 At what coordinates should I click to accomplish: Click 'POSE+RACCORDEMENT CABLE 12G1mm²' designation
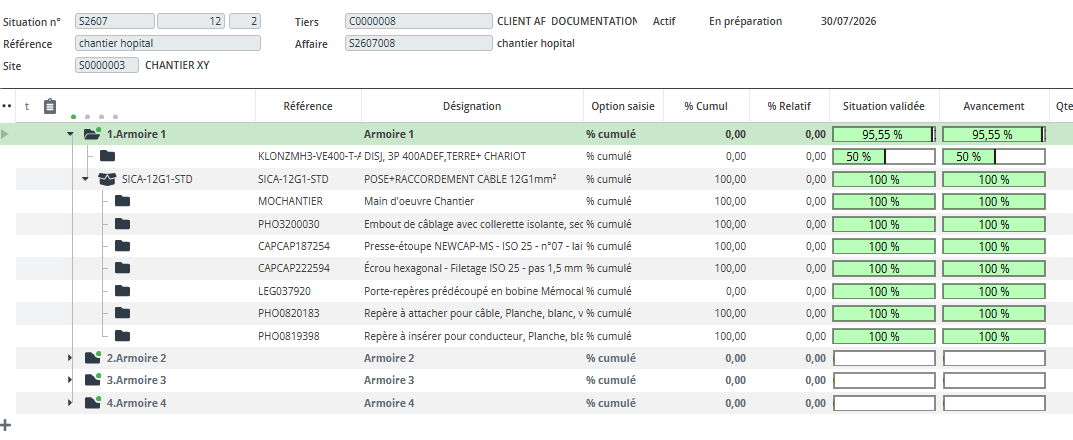tap(460, 179)
